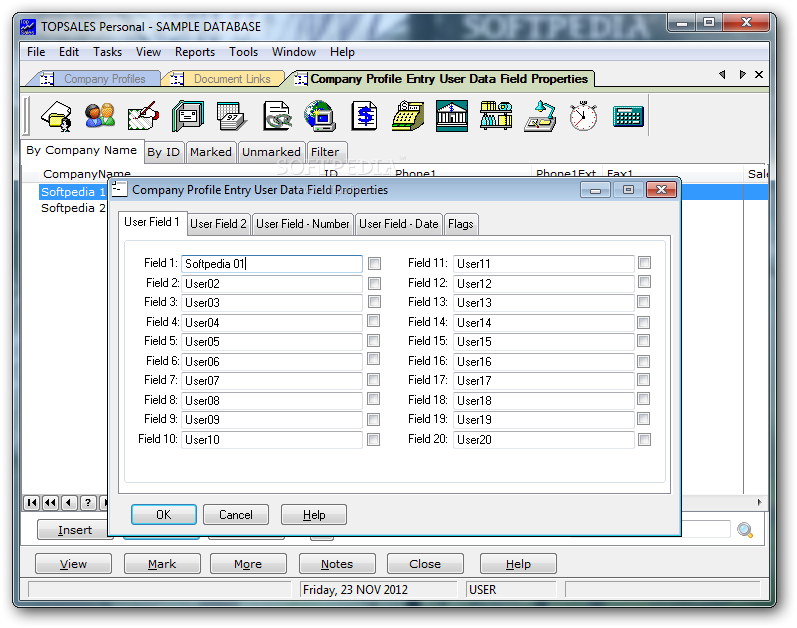Image resolution: width=797 pixels, height=628 pixels.
Task: Open the mail envelope documents toolbar icon
Action: coord(188,116)
